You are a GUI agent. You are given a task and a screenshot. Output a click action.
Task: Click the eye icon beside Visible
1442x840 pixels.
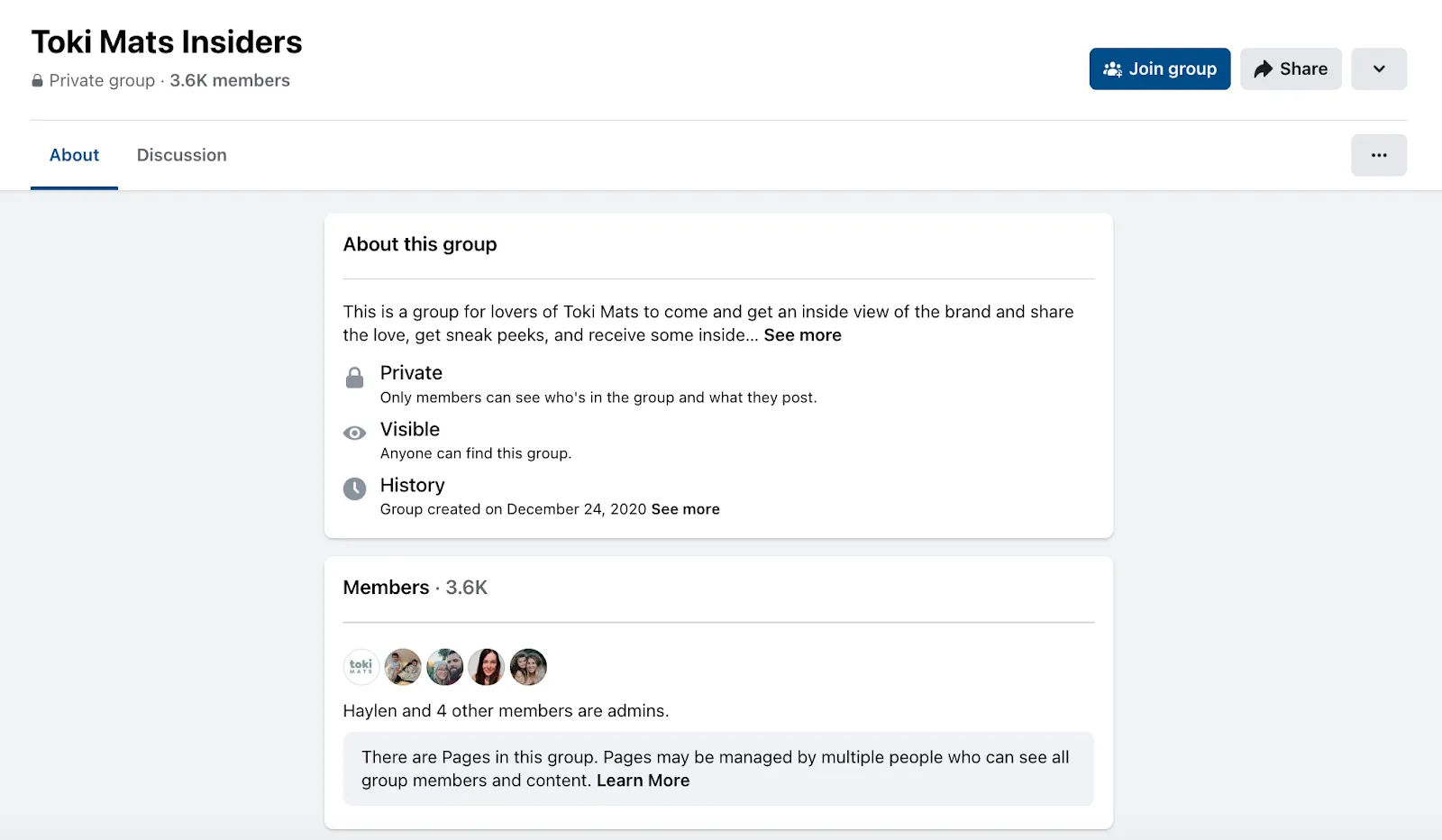[354, 434]
